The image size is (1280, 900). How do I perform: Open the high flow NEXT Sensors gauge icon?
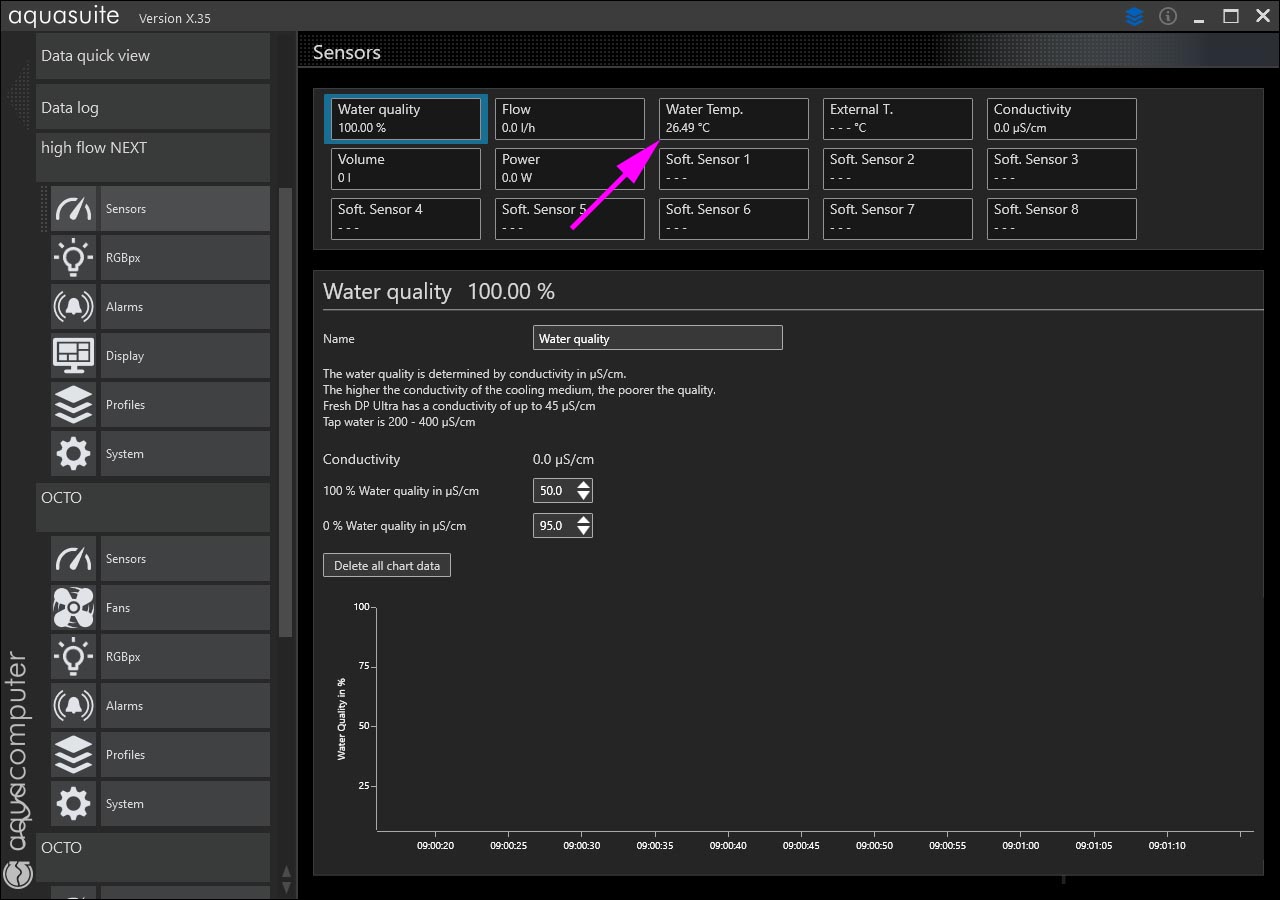pyautogui.click(x=74, y=209)
